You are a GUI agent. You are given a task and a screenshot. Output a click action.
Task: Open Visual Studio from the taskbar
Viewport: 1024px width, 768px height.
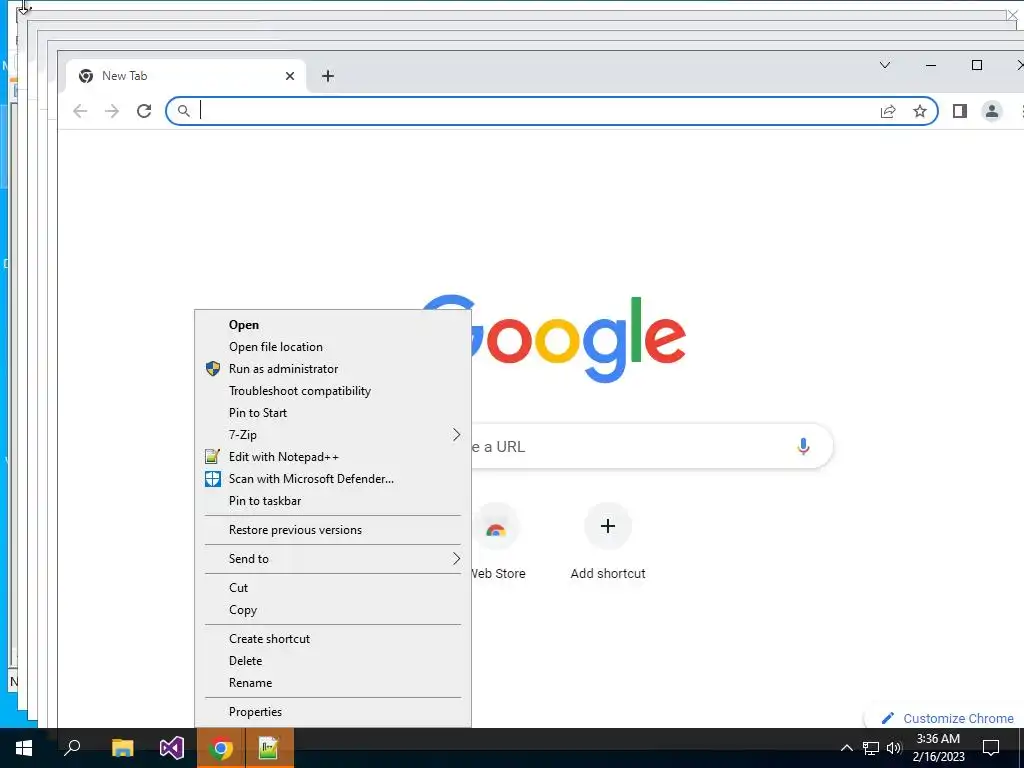click(x=171, y=748)
